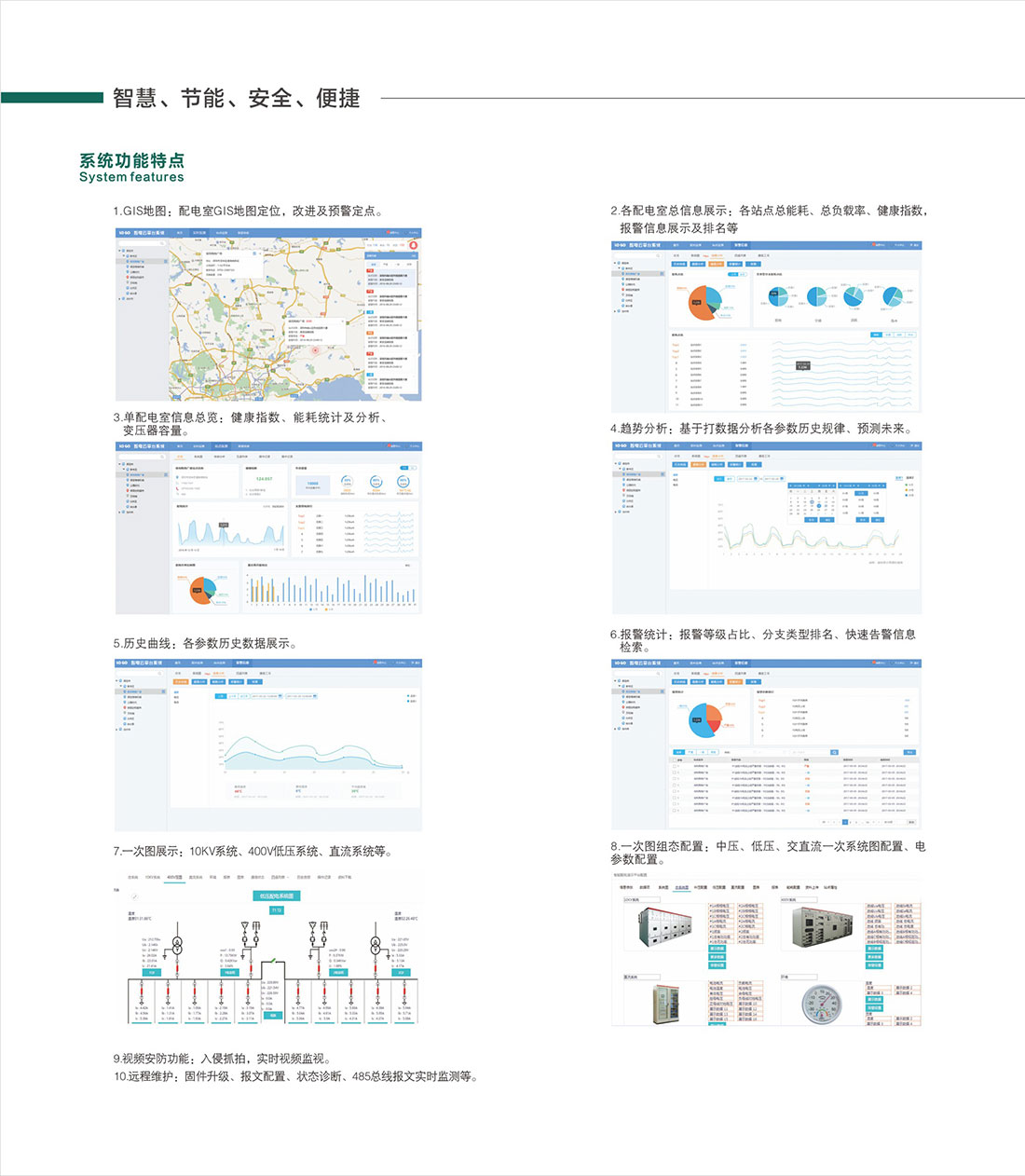The height and width of the screenshot is (1176, 1025).
Task: Expand the root tree node in alarm screen sidebar
Action: click(x=615, y=681)
